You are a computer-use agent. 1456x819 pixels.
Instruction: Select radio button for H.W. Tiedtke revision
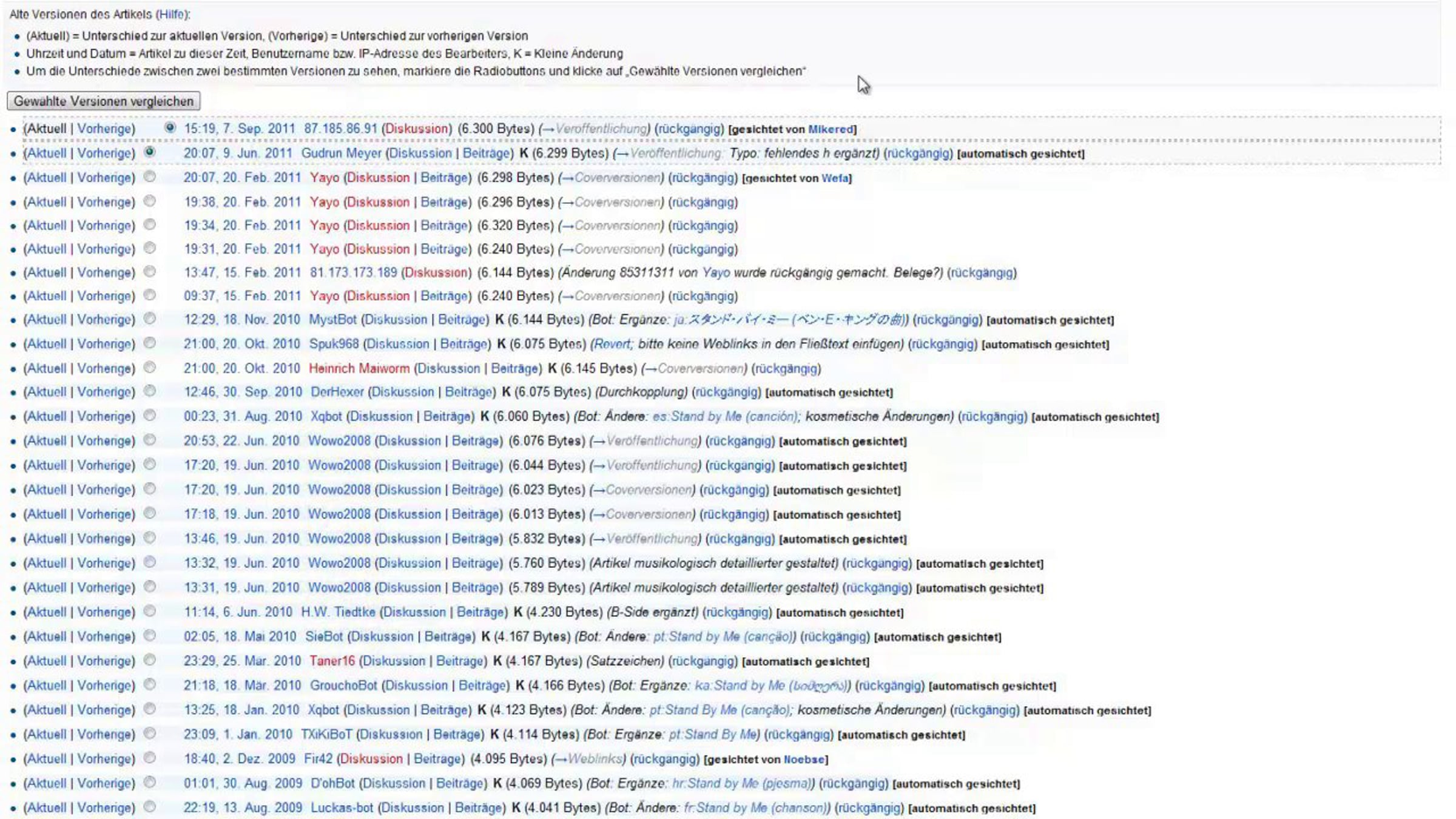click(x=149, y=611)
